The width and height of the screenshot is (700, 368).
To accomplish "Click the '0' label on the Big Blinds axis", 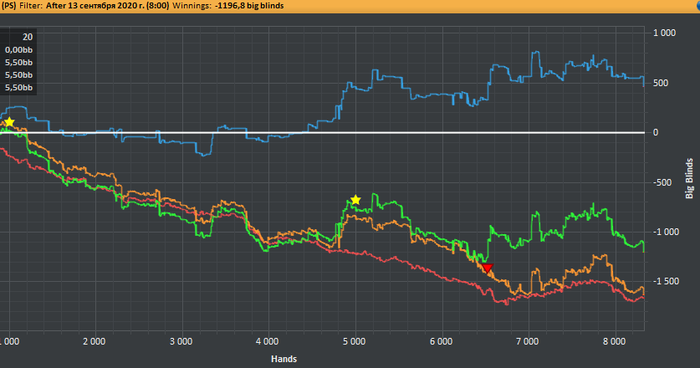I will [x=655, y=132].
